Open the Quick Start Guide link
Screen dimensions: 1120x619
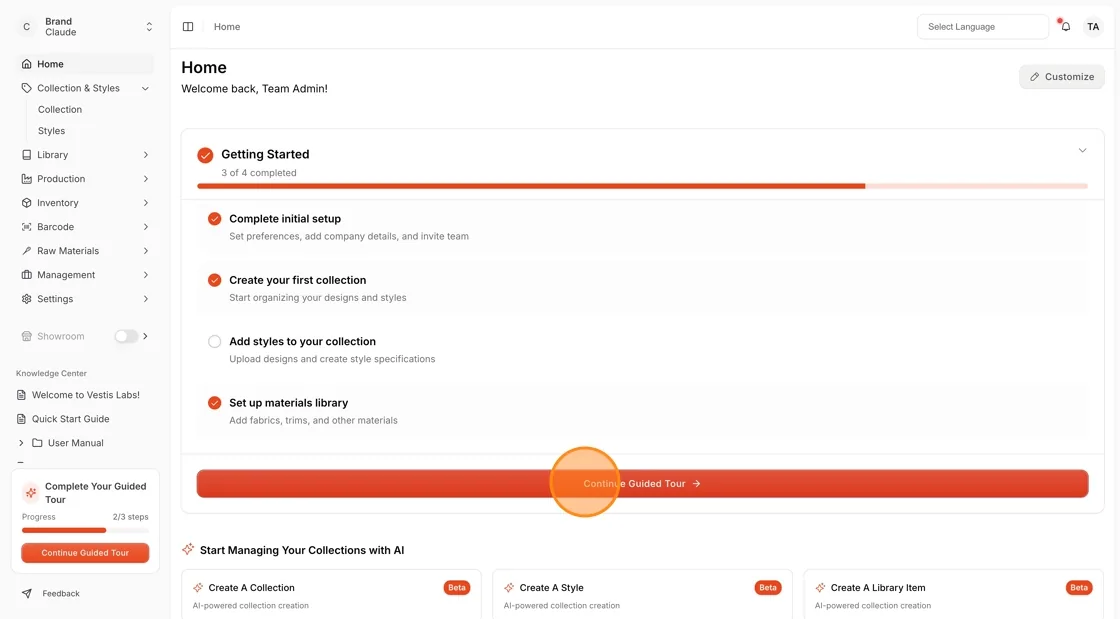[x=70, y=419]
